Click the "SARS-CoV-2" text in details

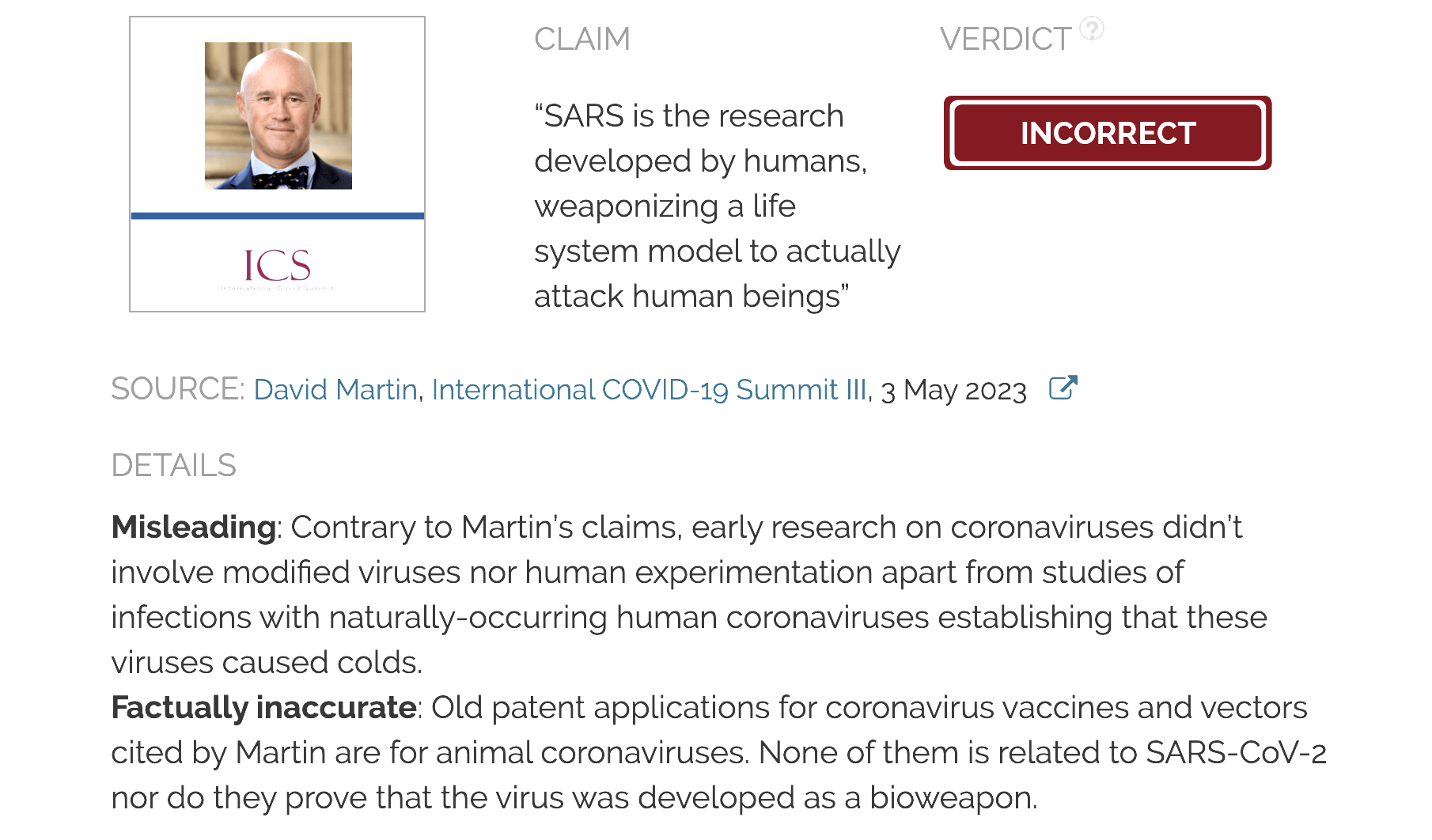[1236, 752]
